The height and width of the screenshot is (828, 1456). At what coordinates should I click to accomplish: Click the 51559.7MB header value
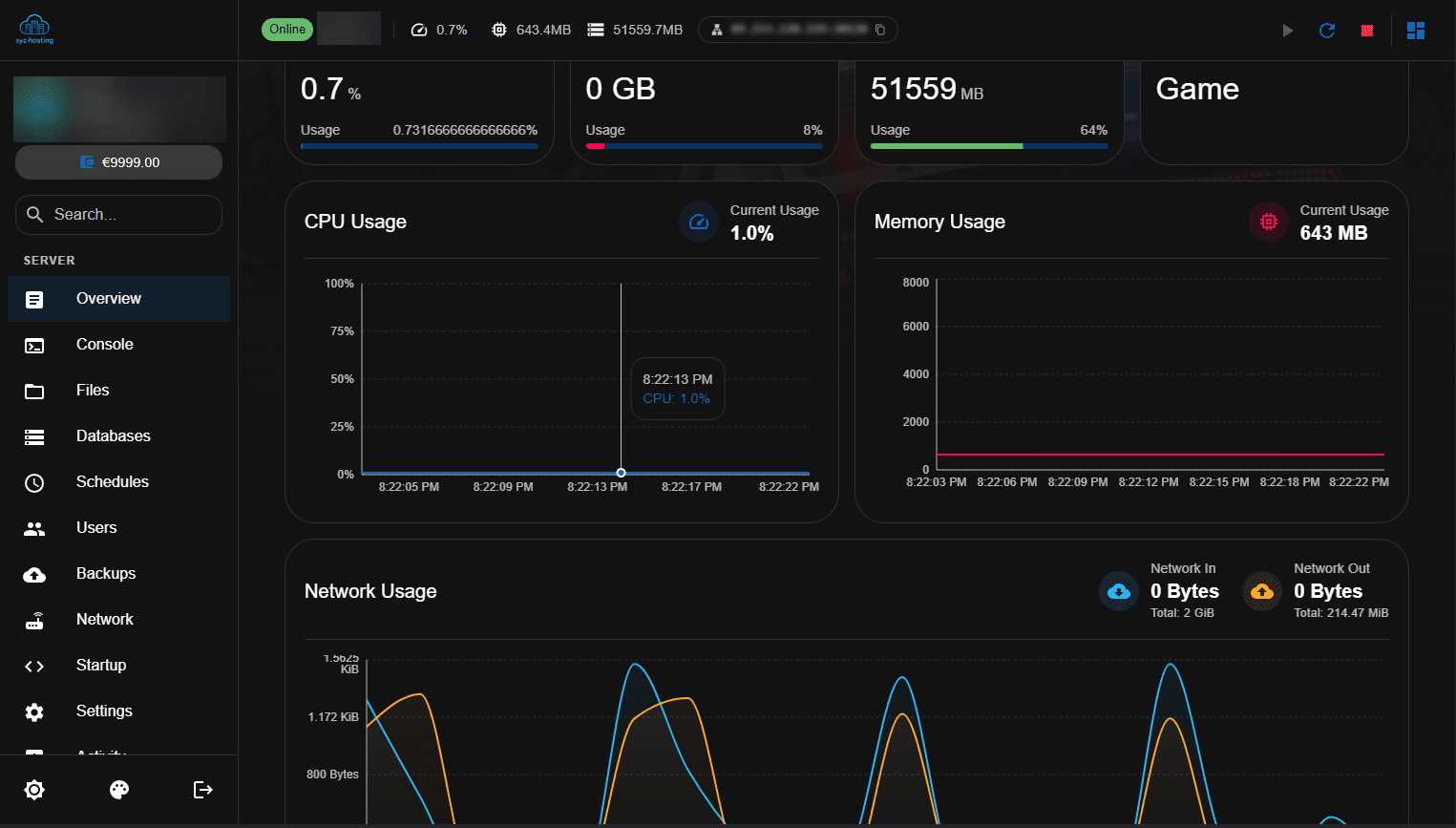click(647, 30)
